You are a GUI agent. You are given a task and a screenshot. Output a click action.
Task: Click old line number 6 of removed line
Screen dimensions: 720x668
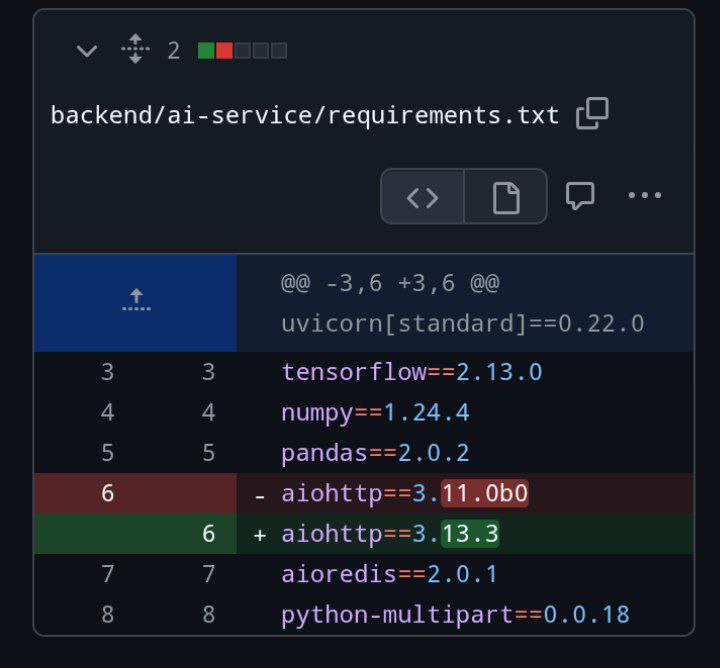pyautogui.click(x=107, y=494)
